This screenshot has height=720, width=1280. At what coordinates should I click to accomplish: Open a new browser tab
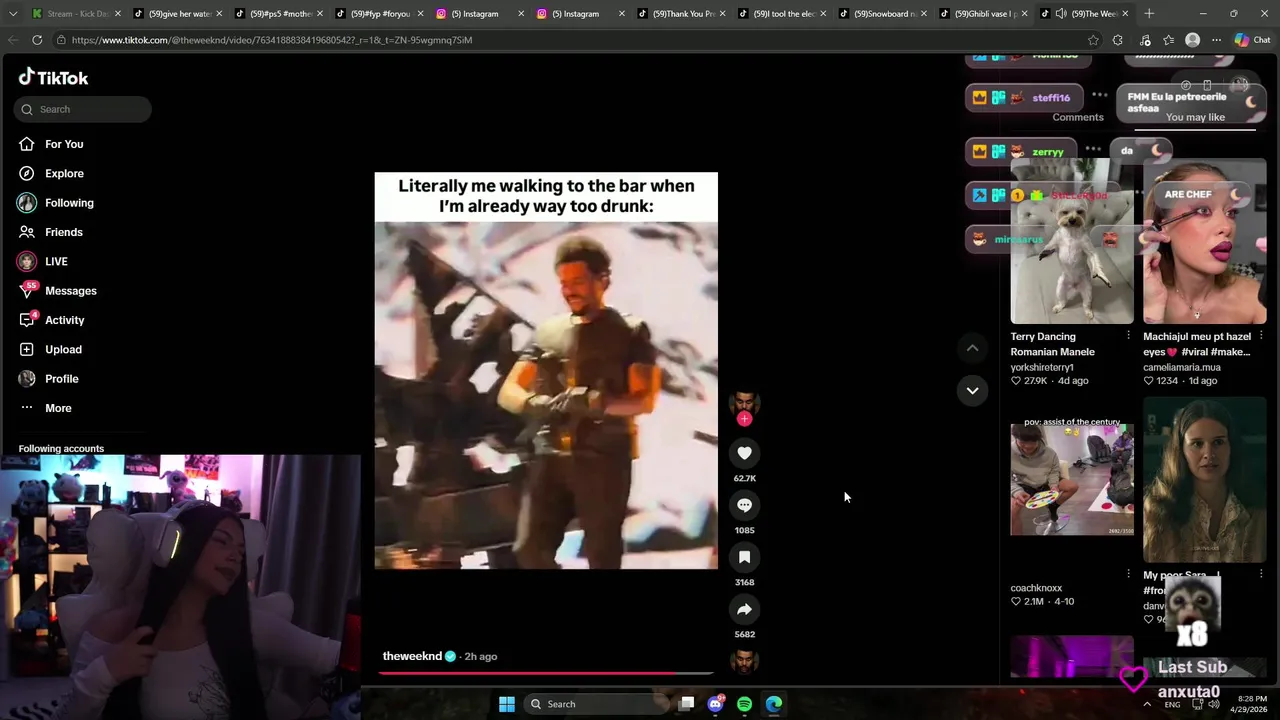point(1149,14)
